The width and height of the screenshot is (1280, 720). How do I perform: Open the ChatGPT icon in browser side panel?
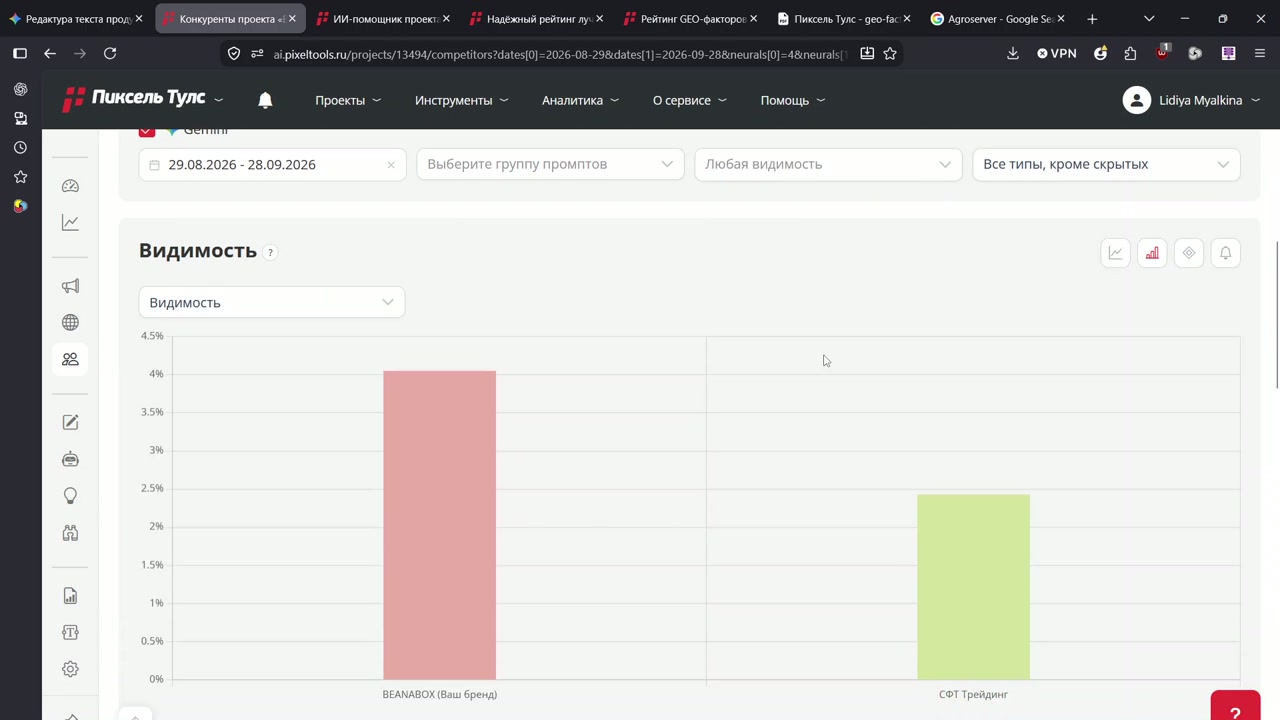pos(20,89)
